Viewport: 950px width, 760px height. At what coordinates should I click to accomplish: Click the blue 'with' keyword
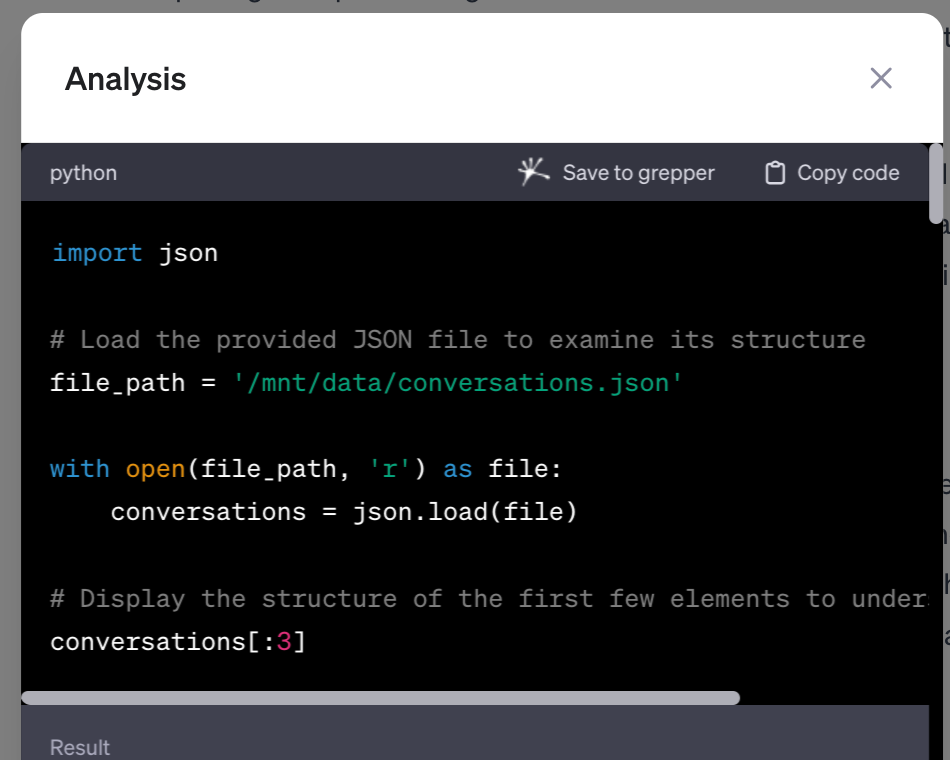pos(79,468)
